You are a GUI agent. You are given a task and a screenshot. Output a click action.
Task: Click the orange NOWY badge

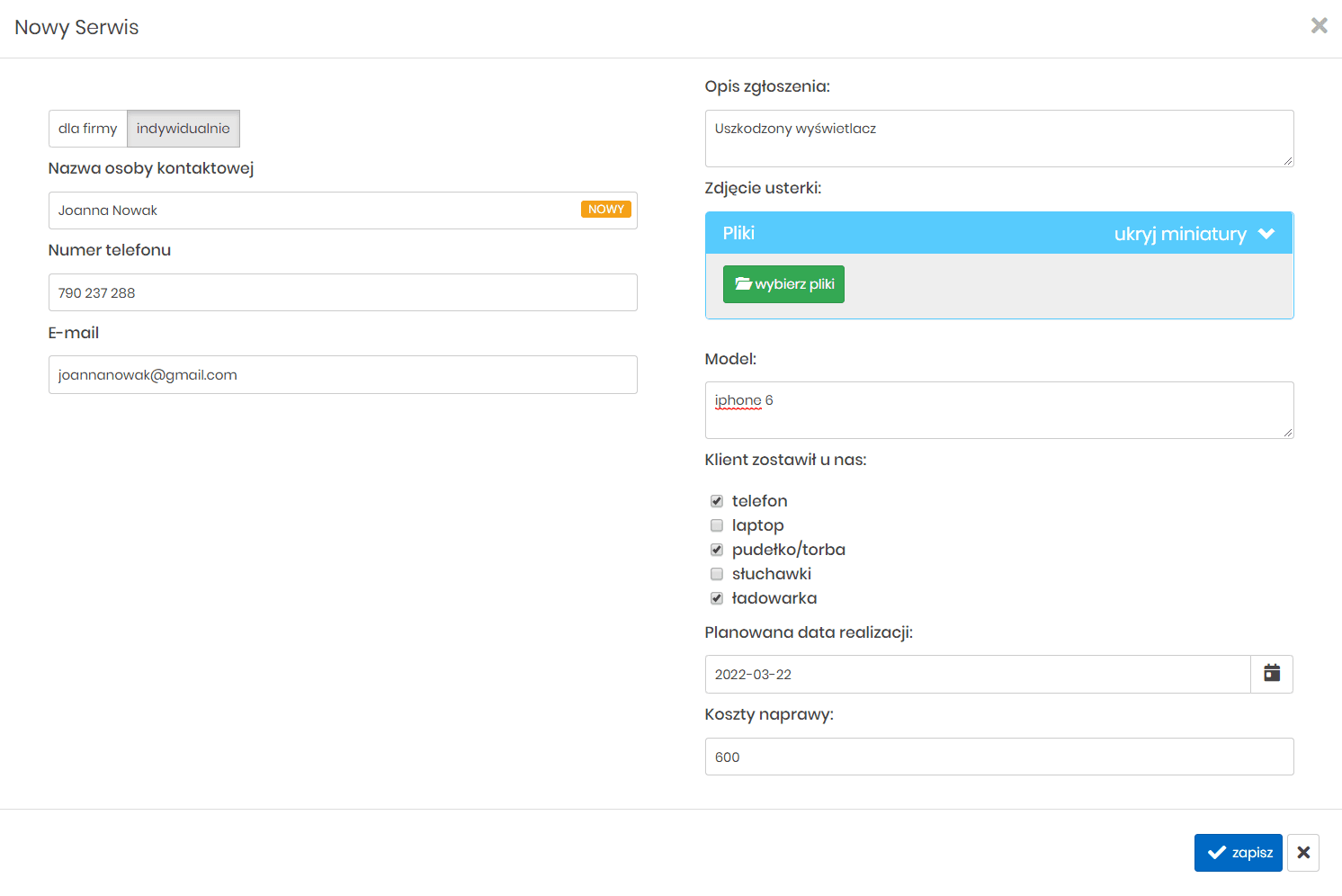pos(605,210)
